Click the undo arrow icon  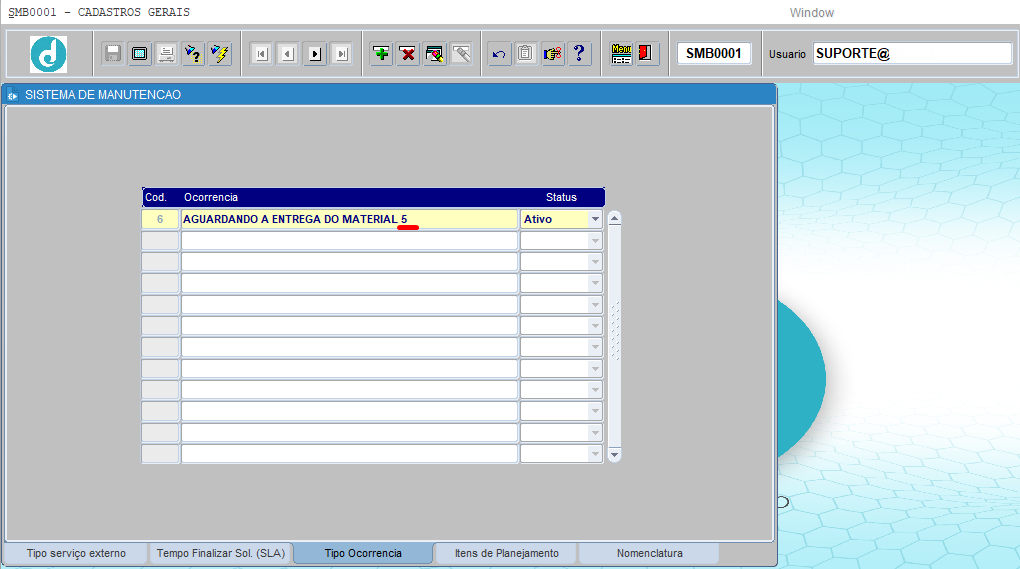click(499, 53)
